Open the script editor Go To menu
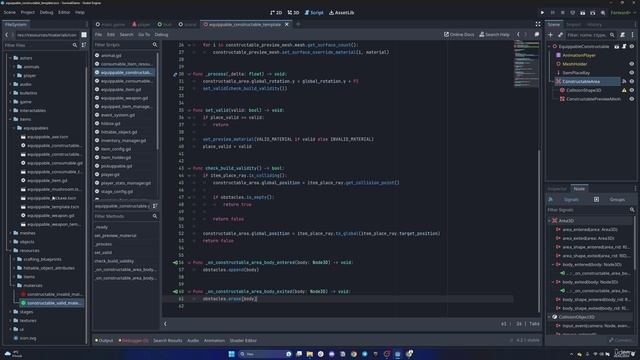This screenshot has height=360, width=640. pyautogui.click(x=144, y=35)
